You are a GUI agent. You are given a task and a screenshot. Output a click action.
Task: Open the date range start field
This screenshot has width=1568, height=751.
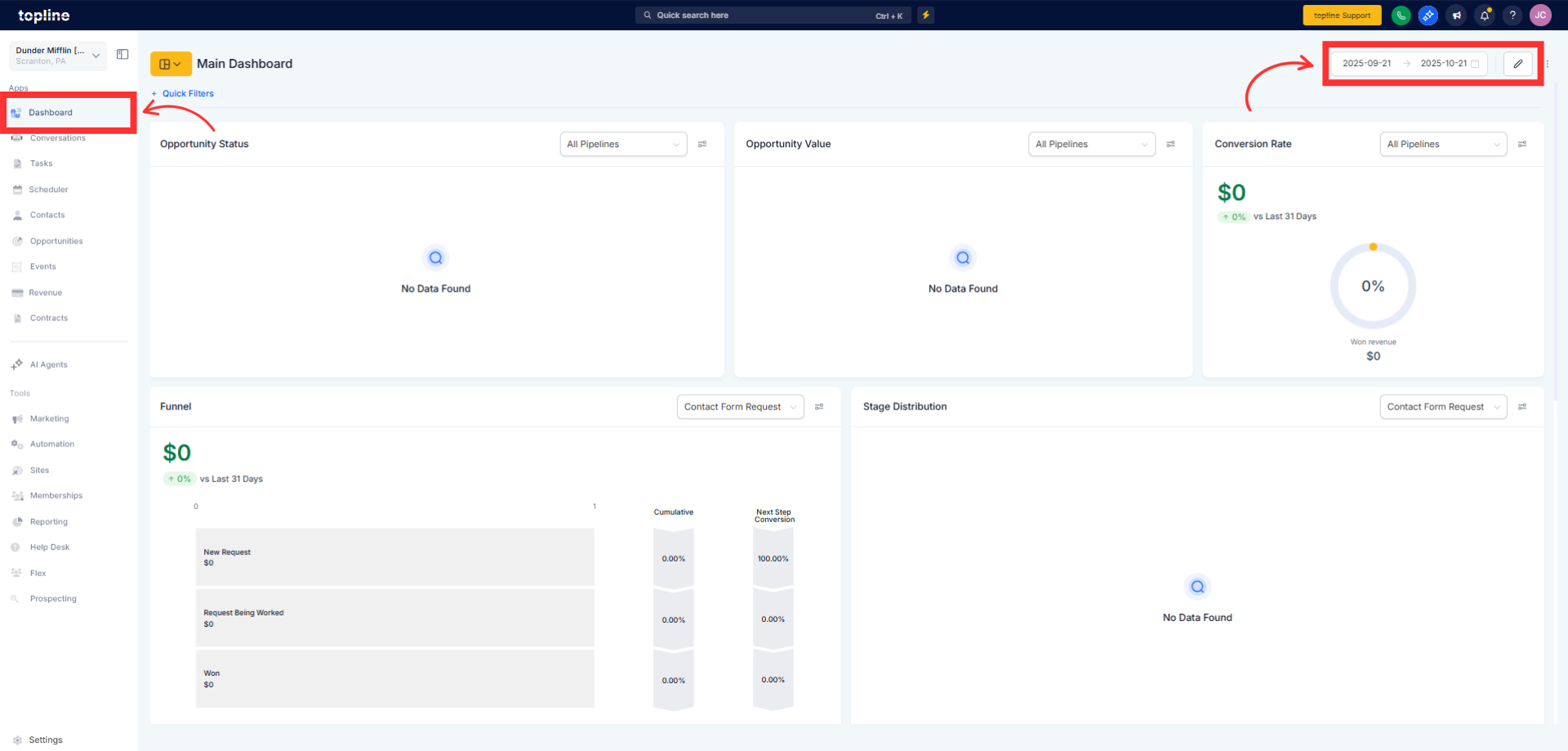pyautogui.click(x=1366, y=64)
